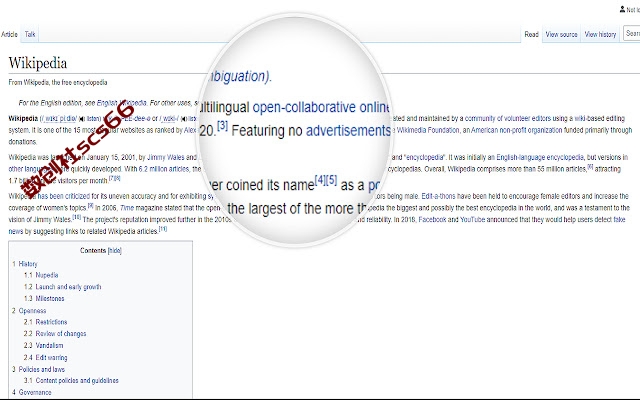Click the 'advertisements' link in magnifier
Viewport: 640px width, 400px height.
point(348,131)
